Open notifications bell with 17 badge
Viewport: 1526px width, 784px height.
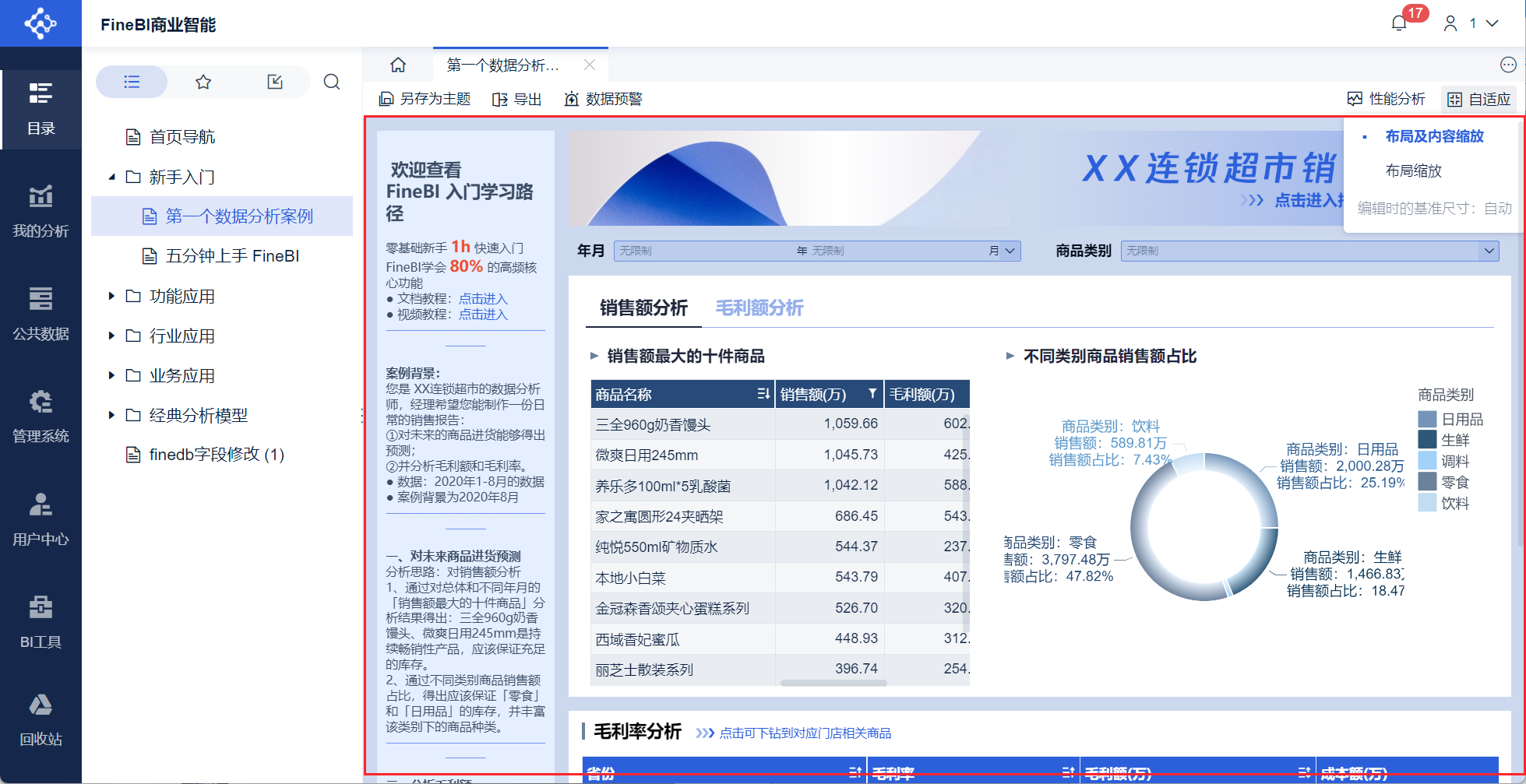1399,23
